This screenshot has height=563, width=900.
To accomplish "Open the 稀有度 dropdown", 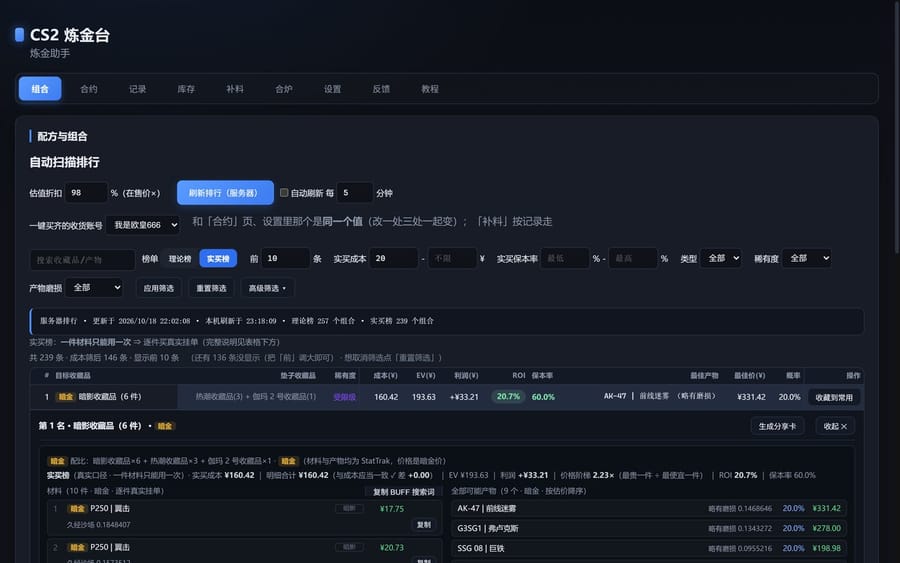I will 806,258.
